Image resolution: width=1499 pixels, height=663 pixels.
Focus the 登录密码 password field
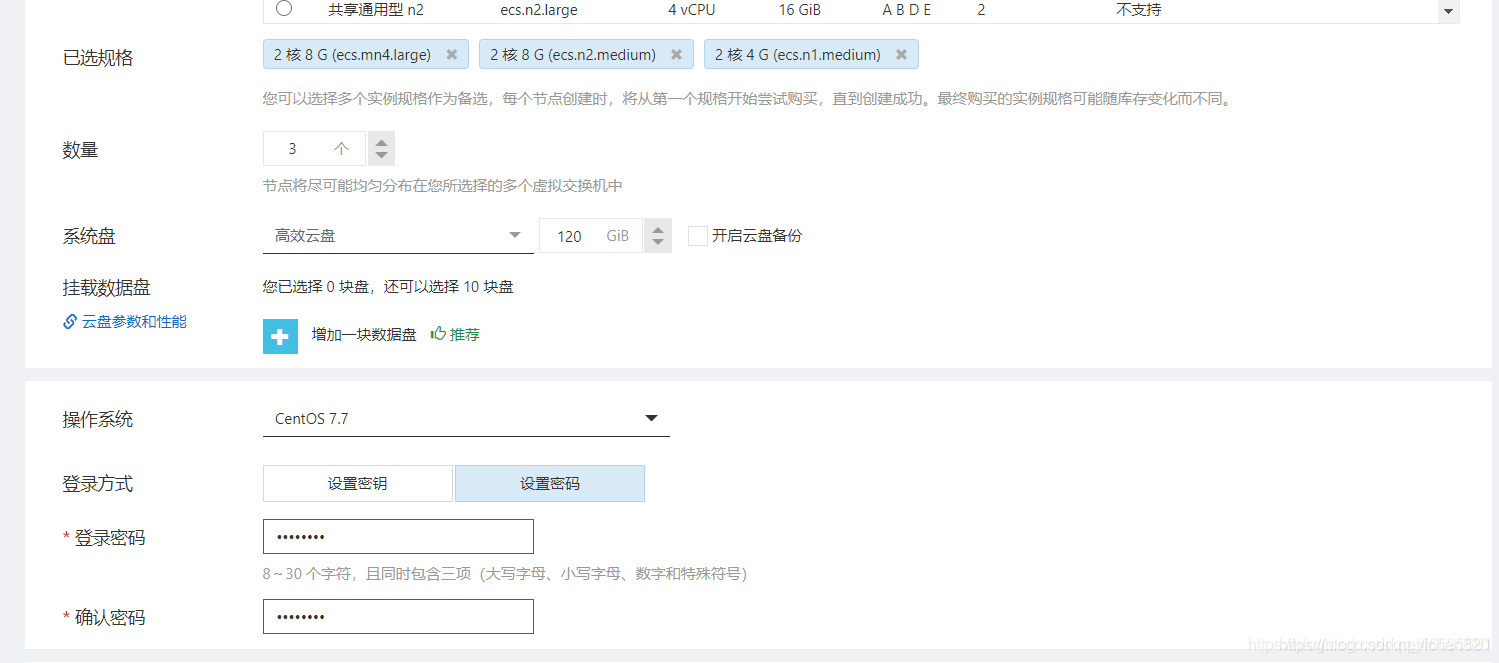pyautogui.click(x=398, y=536)
